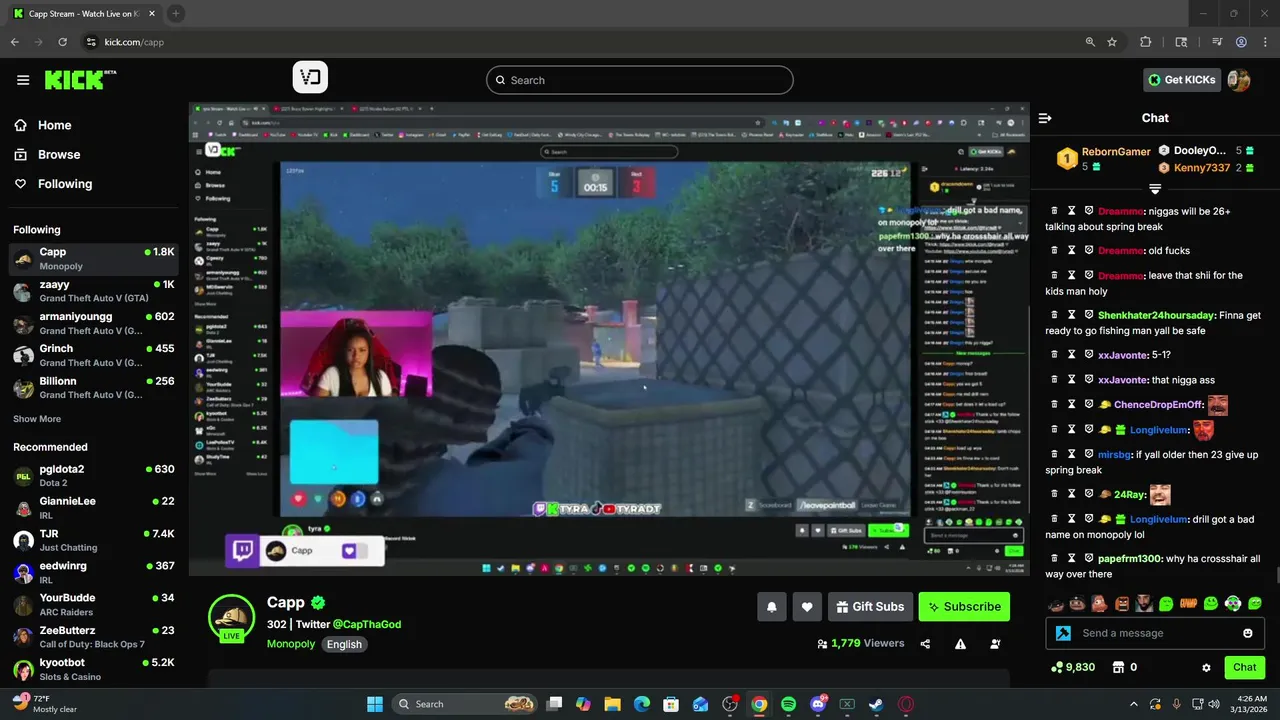Viewport: 1280px width, 720px height.
Task: Open pgldota2 recommended channel
Action: pyautogui.click(x=93, y=475)
